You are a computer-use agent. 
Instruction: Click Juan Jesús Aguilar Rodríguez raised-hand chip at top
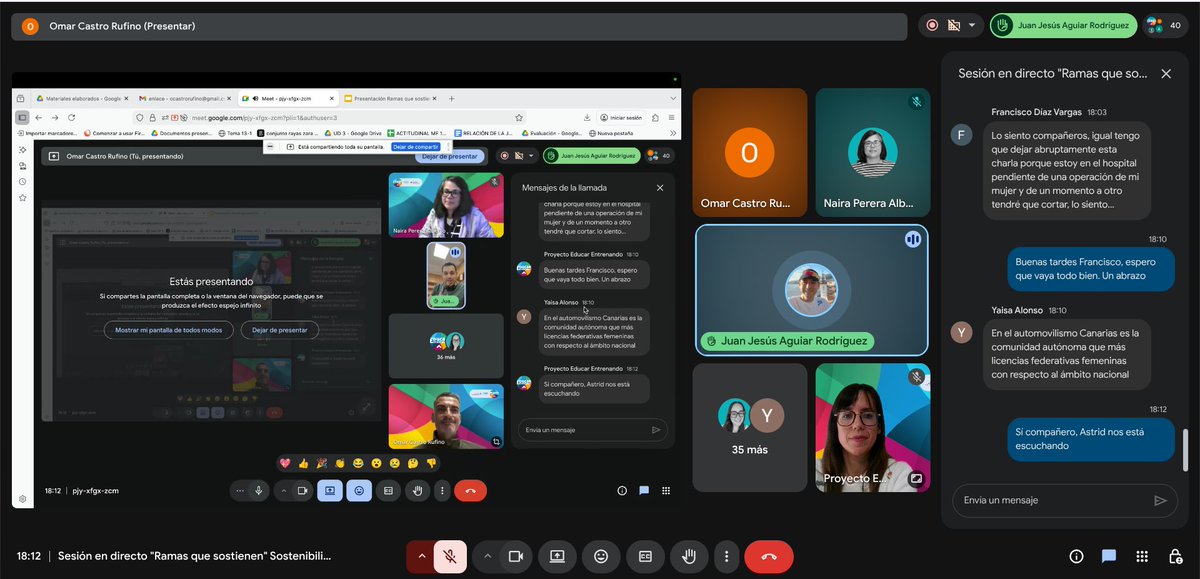pos(1063,25)
